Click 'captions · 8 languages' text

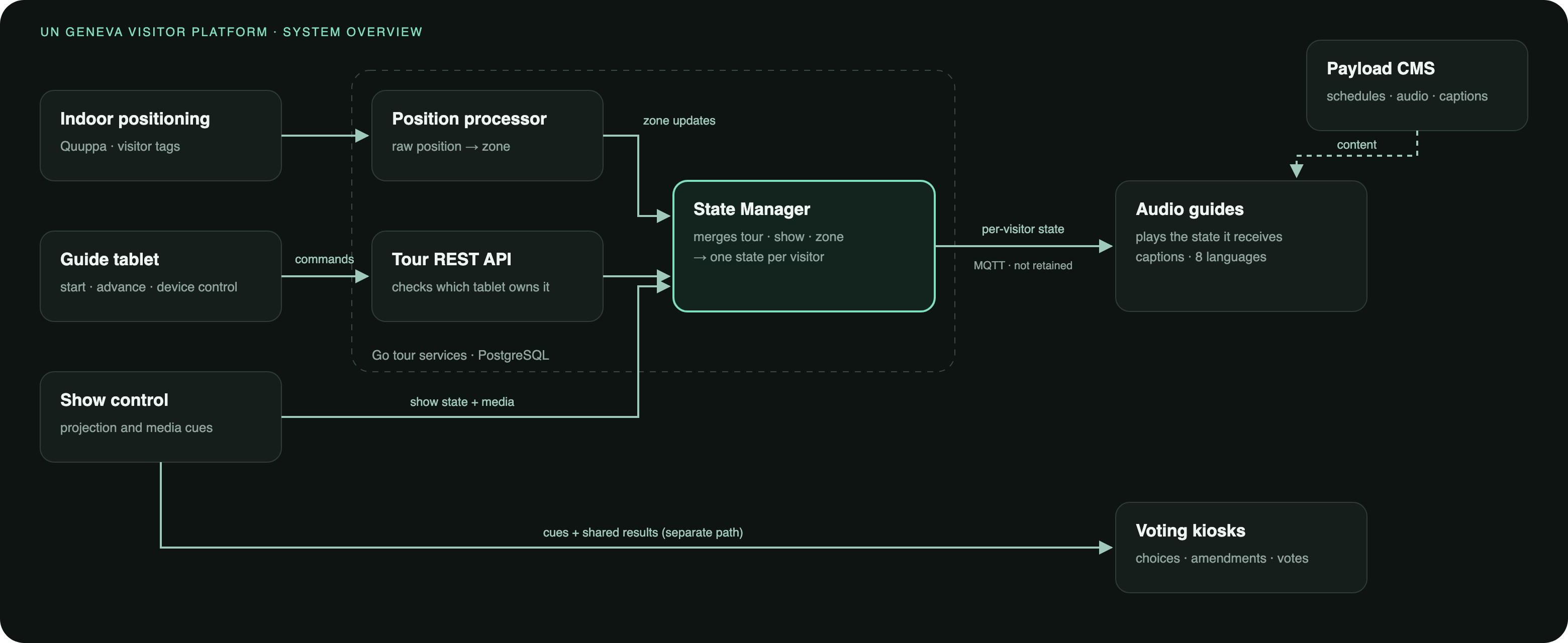click(1201, 257)
